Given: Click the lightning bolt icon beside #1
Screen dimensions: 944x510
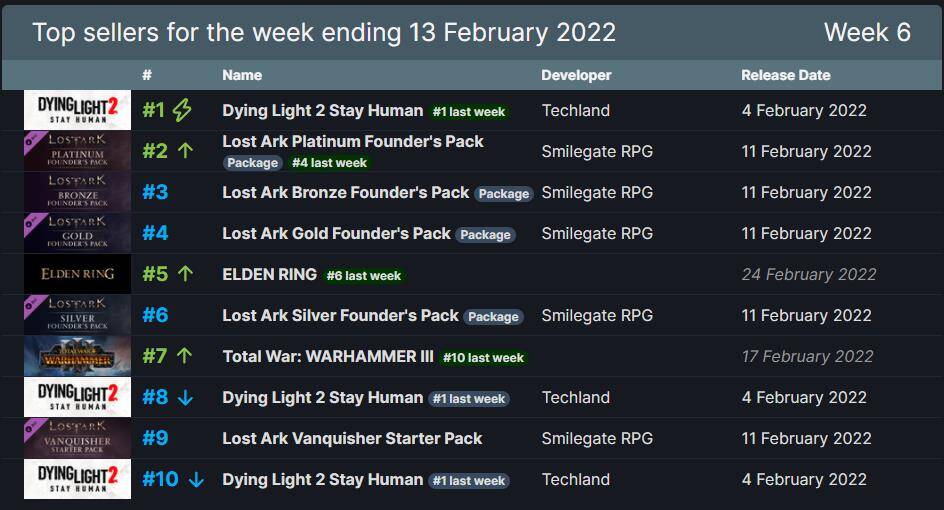Looking at the screenshot, I should click(x=181, y=110).
